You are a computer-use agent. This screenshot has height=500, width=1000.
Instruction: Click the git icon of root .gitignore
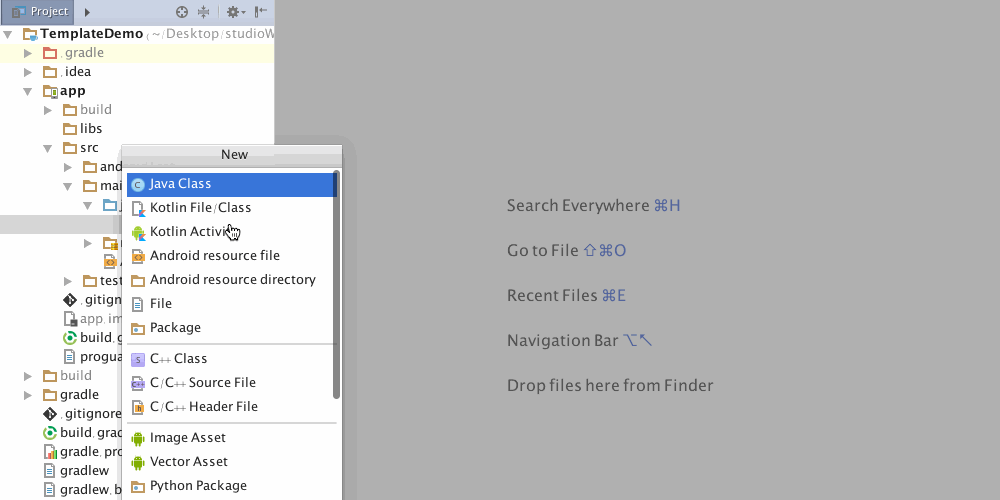click(50, 414)
